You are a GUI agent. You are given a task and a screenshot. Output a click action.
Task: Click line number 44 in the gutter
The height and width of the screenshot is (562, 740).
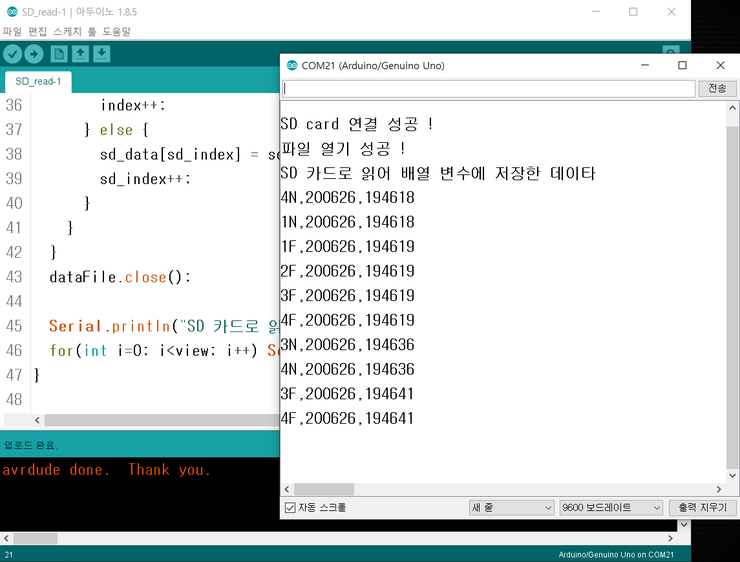(14, 302)
